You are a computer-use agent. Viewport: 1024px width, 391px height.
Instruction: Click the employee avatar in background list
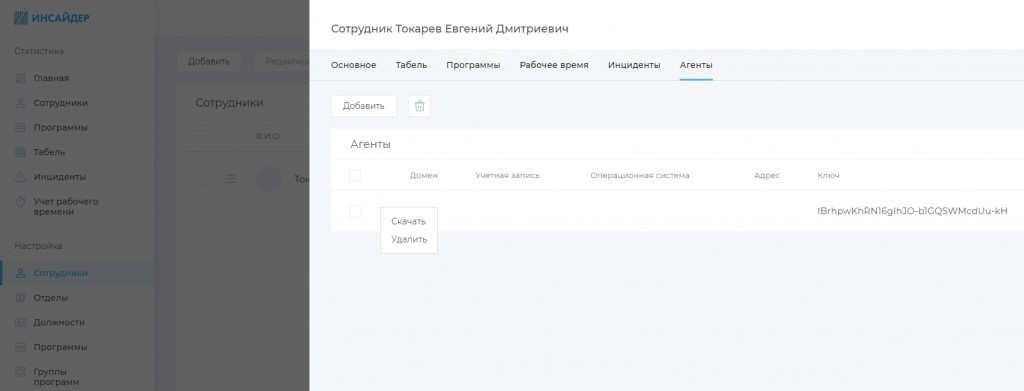click(x=268, y=179)
